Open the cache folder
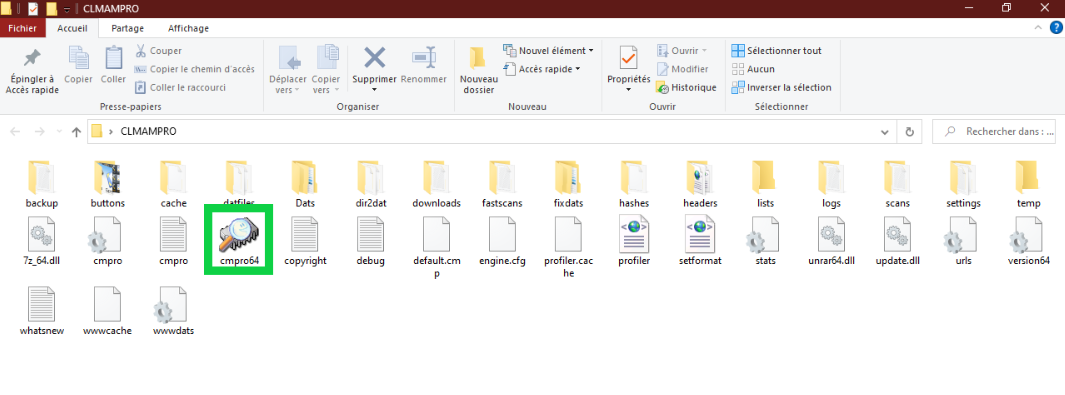The image size is (1065, 395). 173,185
